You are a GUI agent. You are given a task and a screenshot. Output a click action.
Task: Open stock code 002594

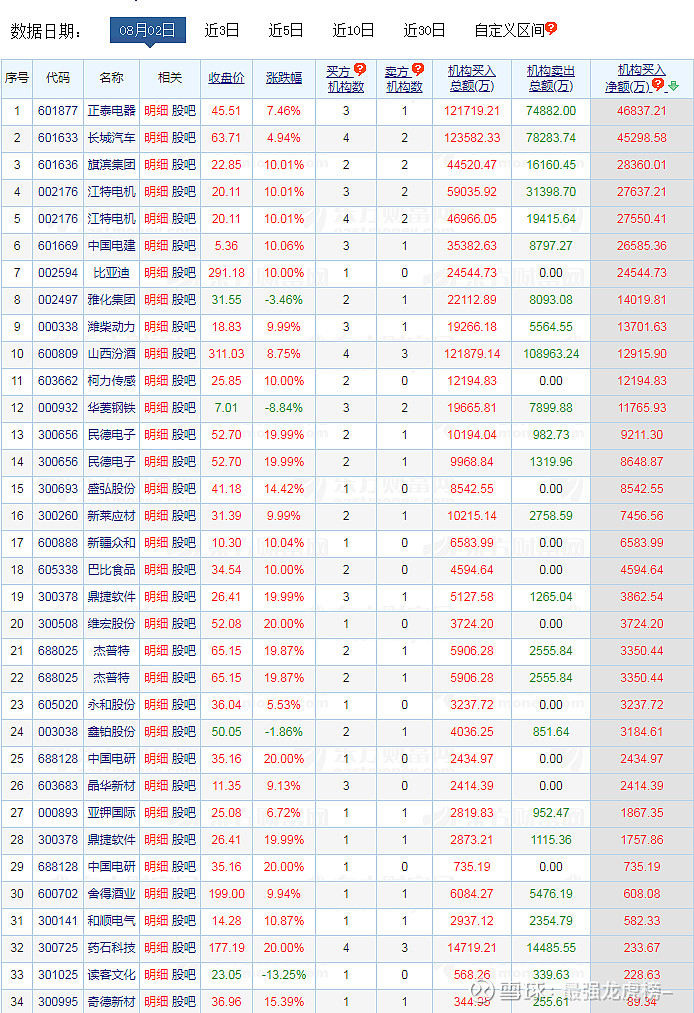point(58,273)
